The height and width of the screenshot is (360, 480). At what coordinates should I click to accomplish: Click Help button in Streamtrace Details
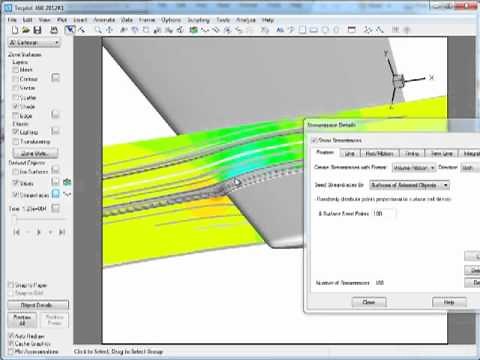coord(449,302)
